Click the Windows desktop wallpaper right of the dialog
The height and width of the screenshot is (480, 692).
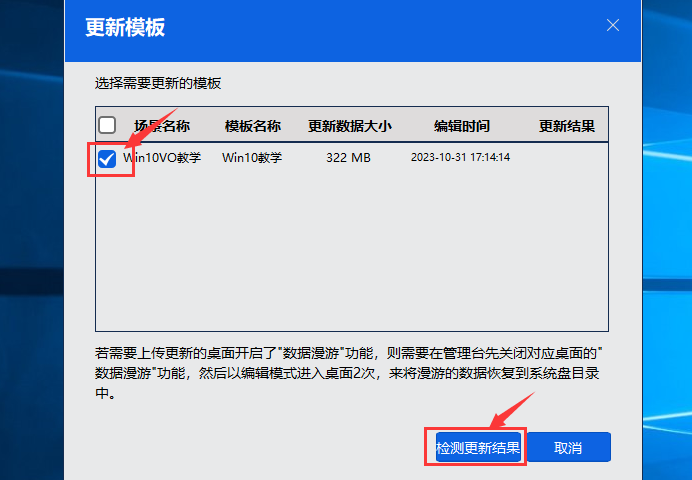pyautogui.click(x=667, y=250)
